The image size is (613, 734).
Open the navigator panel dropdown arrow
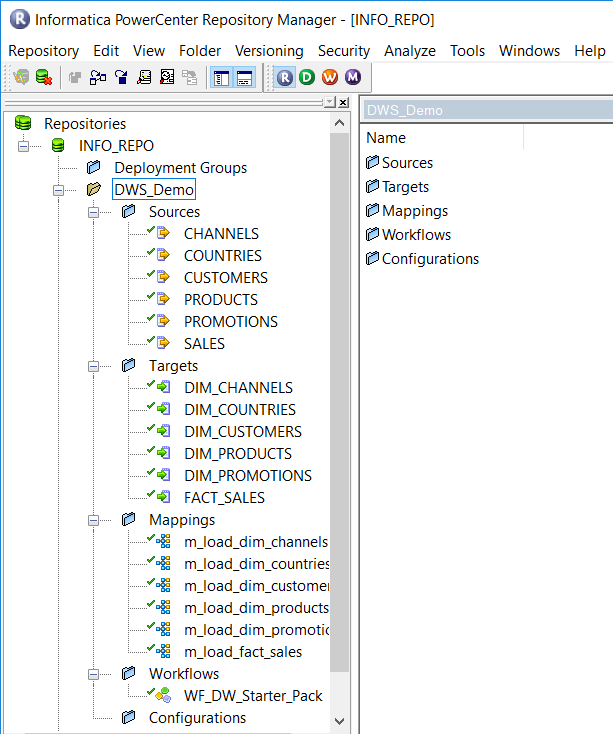pos(330,102)
